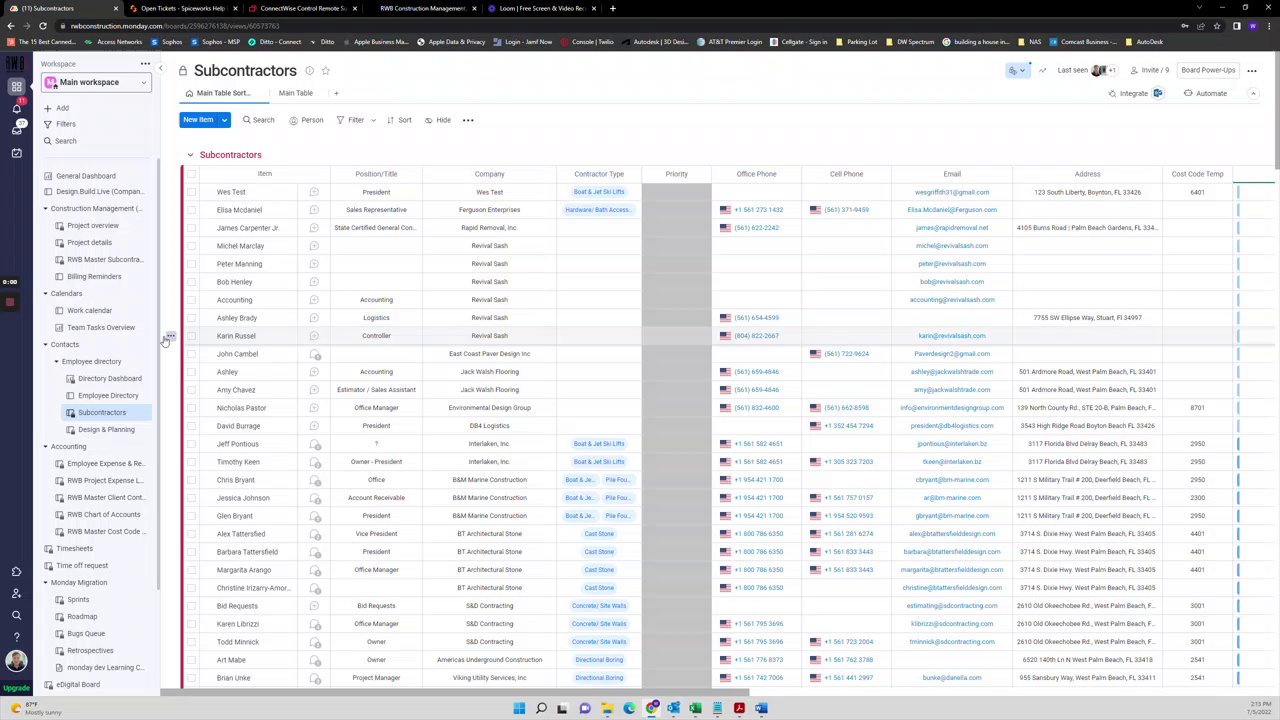Check the Wes Test row checkbox
This screenshot has height=720, width=1280.
tap(191, 192)
